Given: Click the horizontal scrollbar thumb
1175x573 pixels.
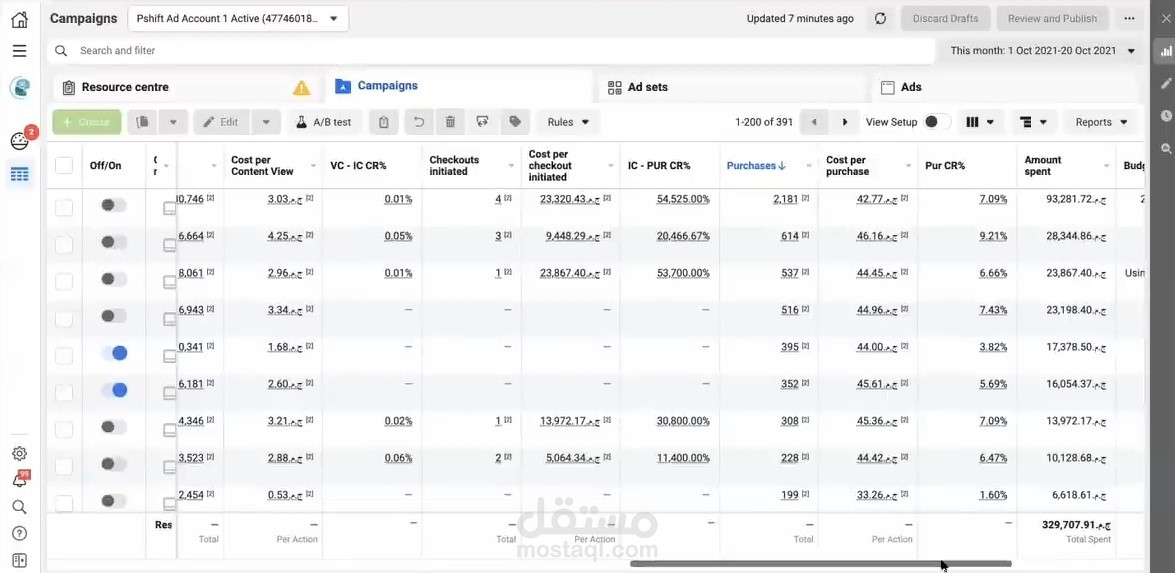Looking at the screenshot, I should pos(821,564).
